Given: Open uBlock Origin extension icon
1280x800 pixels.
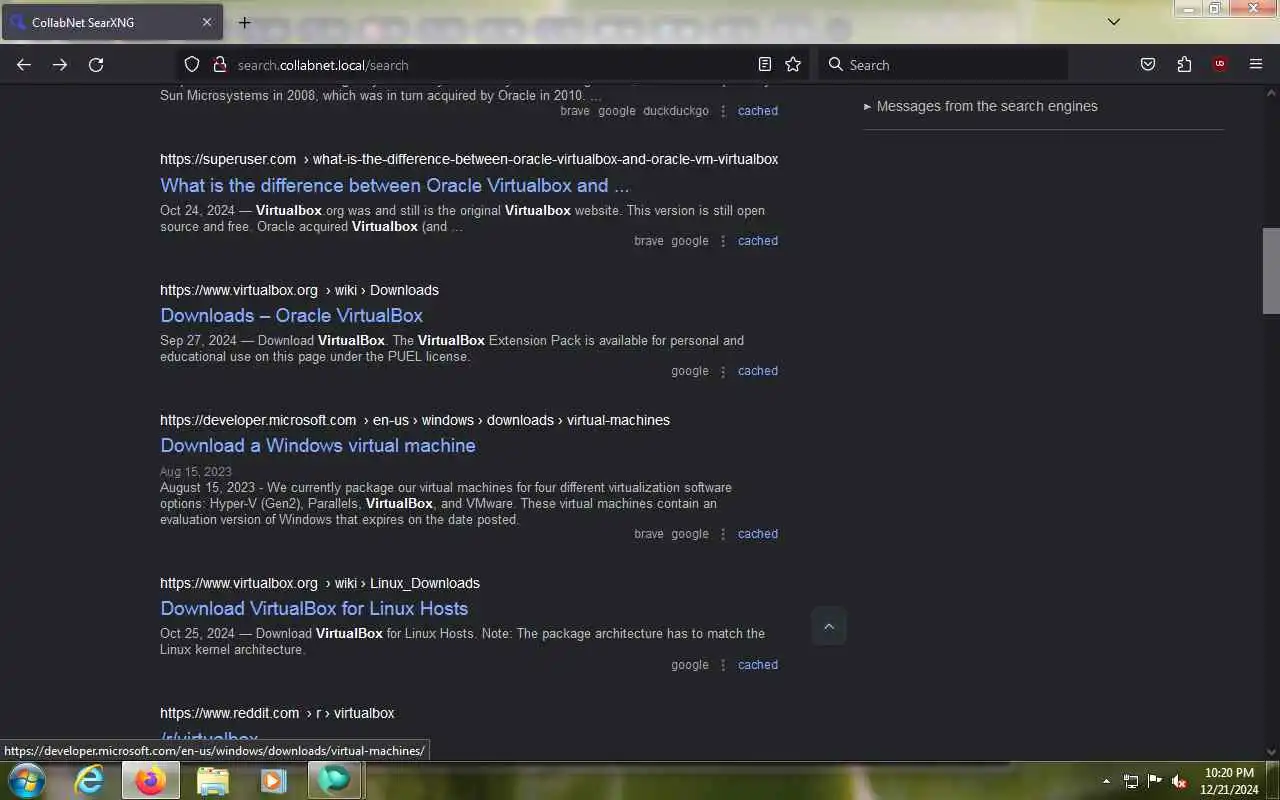Looking at the screenshot, I should tap(1220, 65).
